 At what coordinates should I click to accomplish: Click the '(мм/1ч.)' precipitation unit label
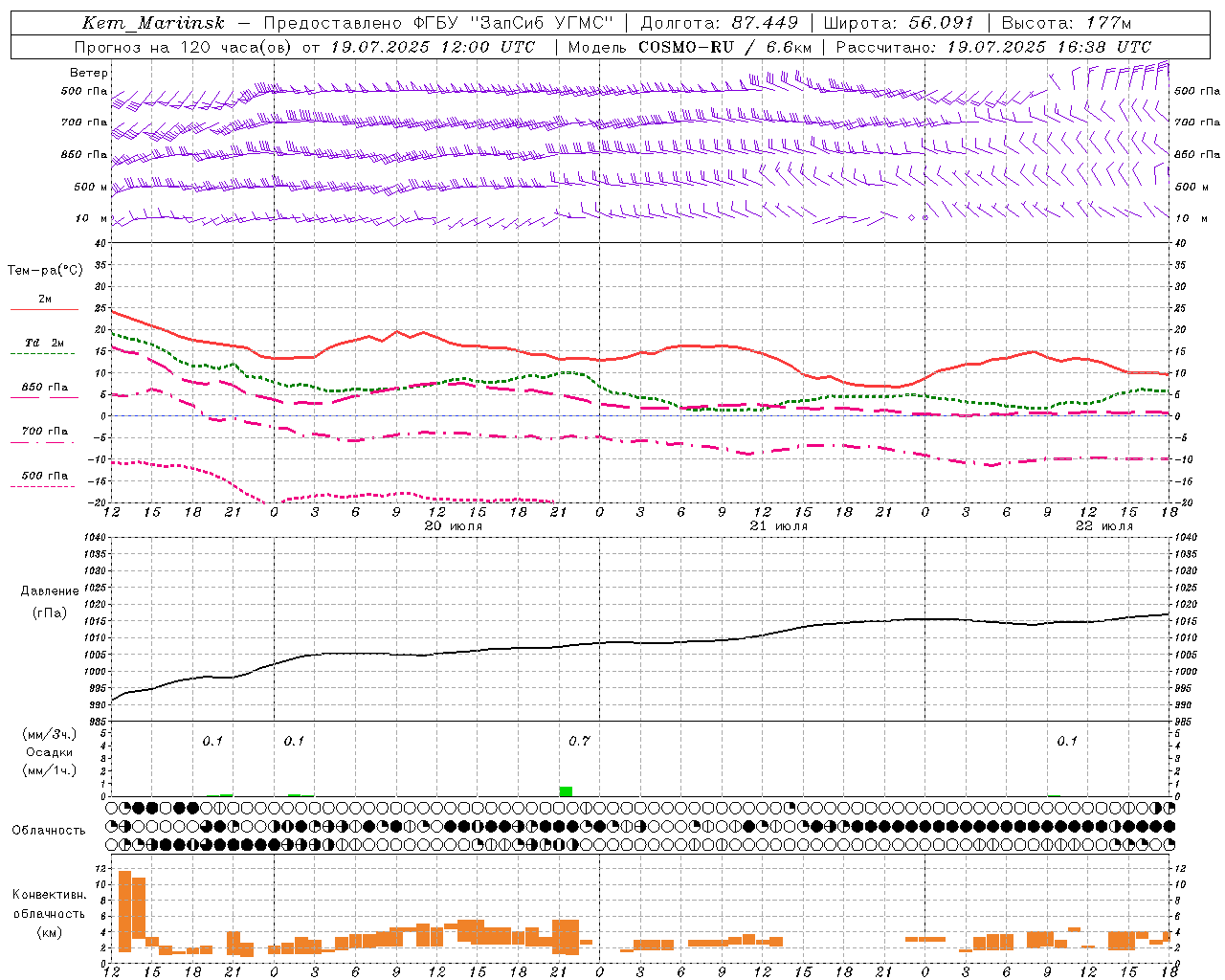(49, 770)
